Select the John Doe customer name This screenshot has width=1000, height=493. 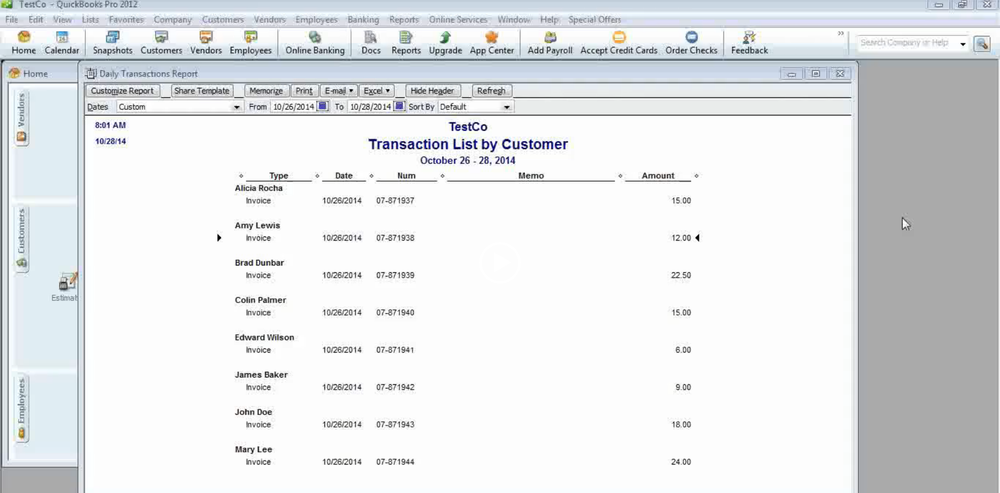pyautogui.click(x=253, y=413)
